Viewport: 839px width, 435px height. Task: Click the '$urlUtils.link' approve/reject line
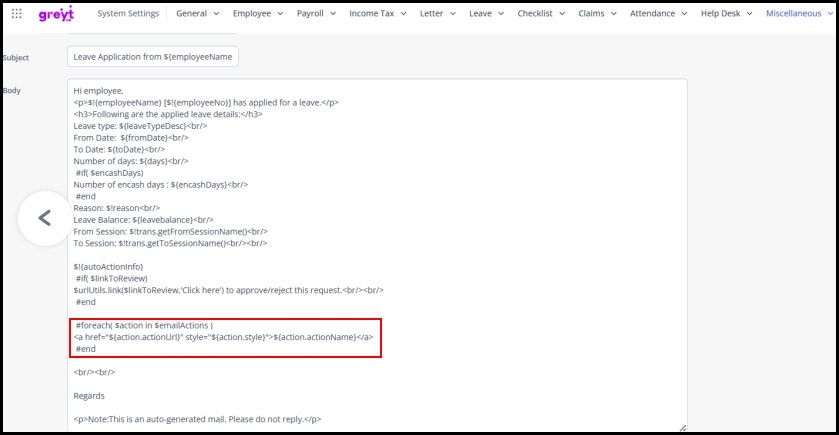pos(228,291)
